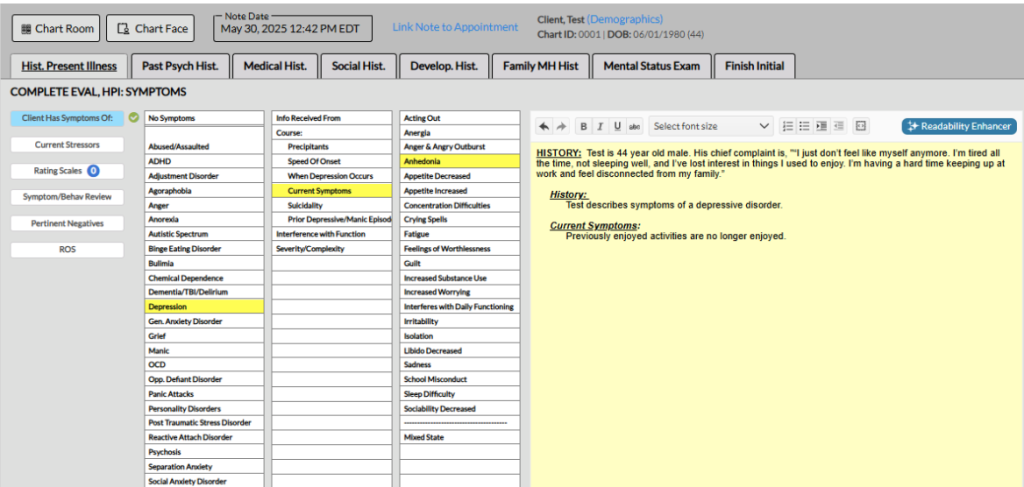Screen dimensions: 1024x487
Task: Toggle bold text formatting
Action: (x=584, y=126)
